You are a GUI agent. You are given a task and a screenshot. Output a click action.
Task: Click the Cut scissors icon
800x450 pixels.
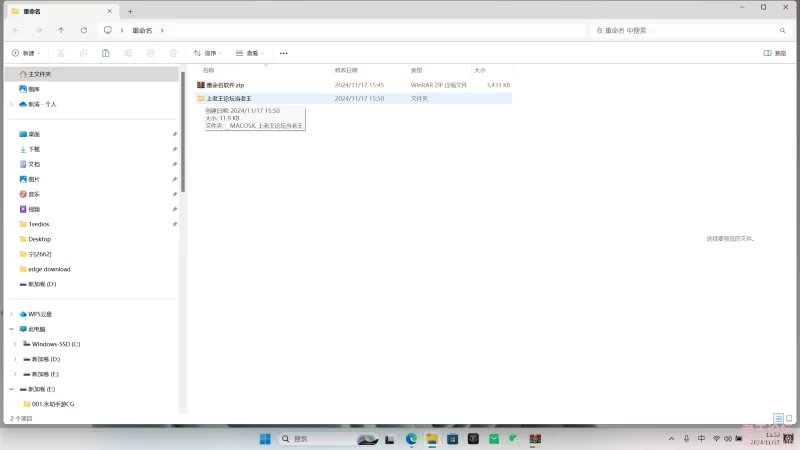click(61, 53)
